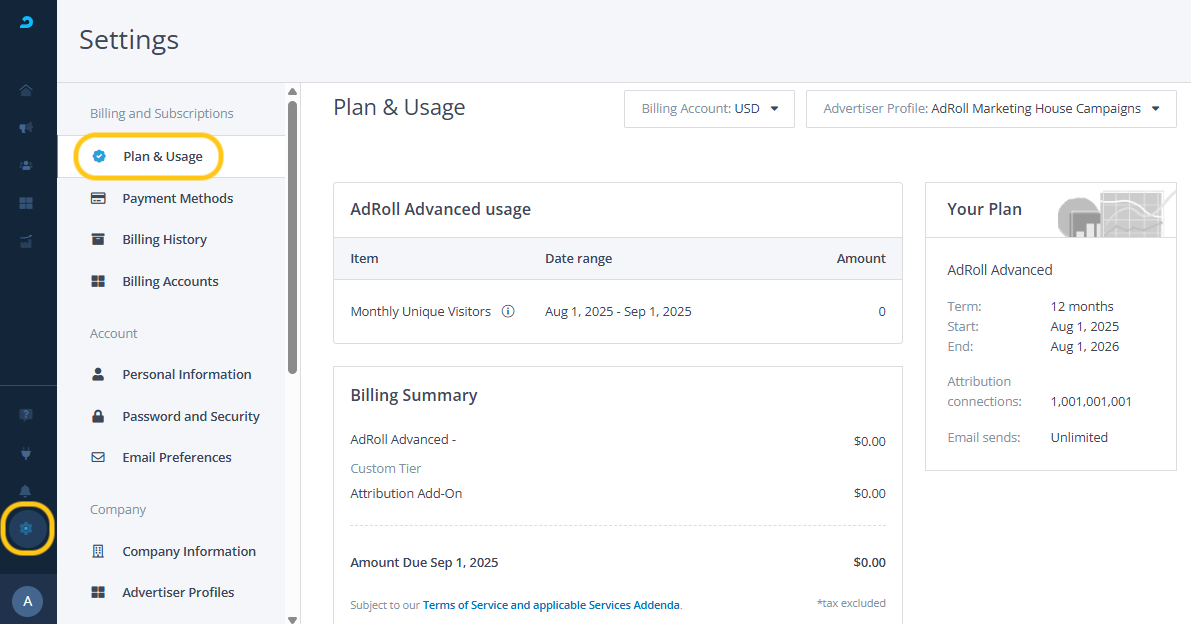The width and height of the screenshot is (1191, 624).
Task: Expand the Billing Account USD dropdown
Action: coord(709,109)
